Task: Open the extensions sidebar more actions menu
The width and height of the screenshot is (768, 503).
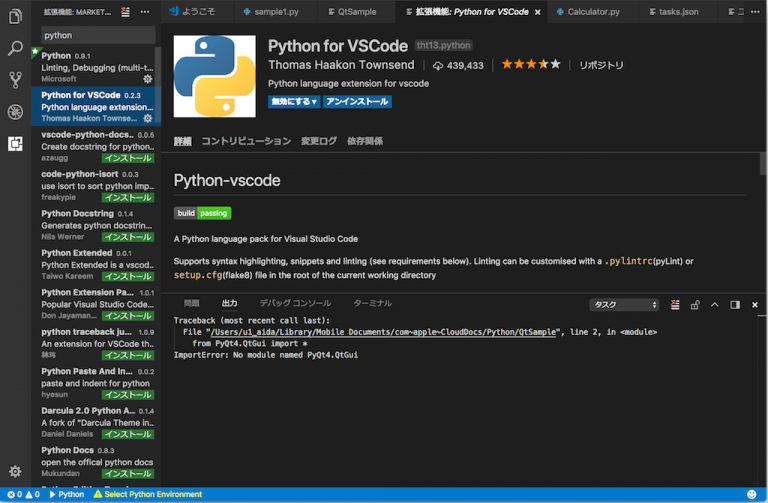Action: coord(145,12)
